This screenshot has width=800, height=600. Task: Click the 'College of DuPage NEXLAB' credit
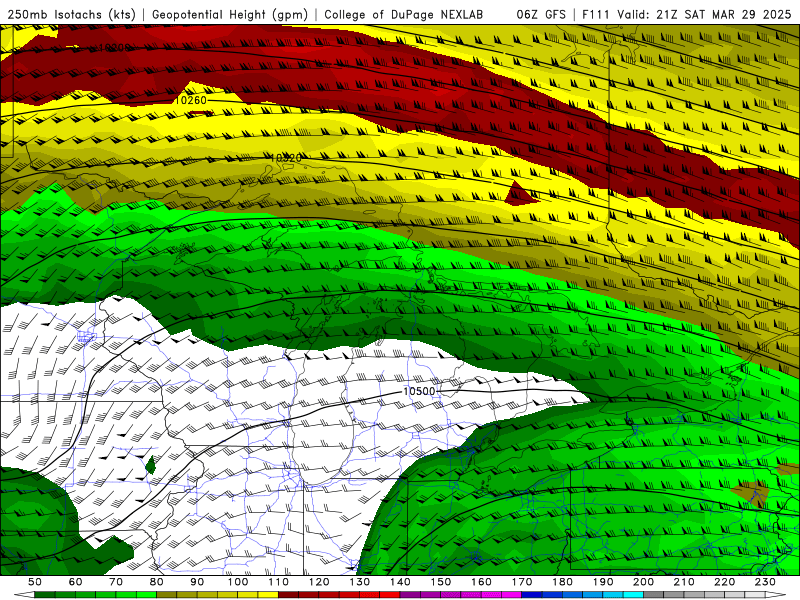pos(404,15)
